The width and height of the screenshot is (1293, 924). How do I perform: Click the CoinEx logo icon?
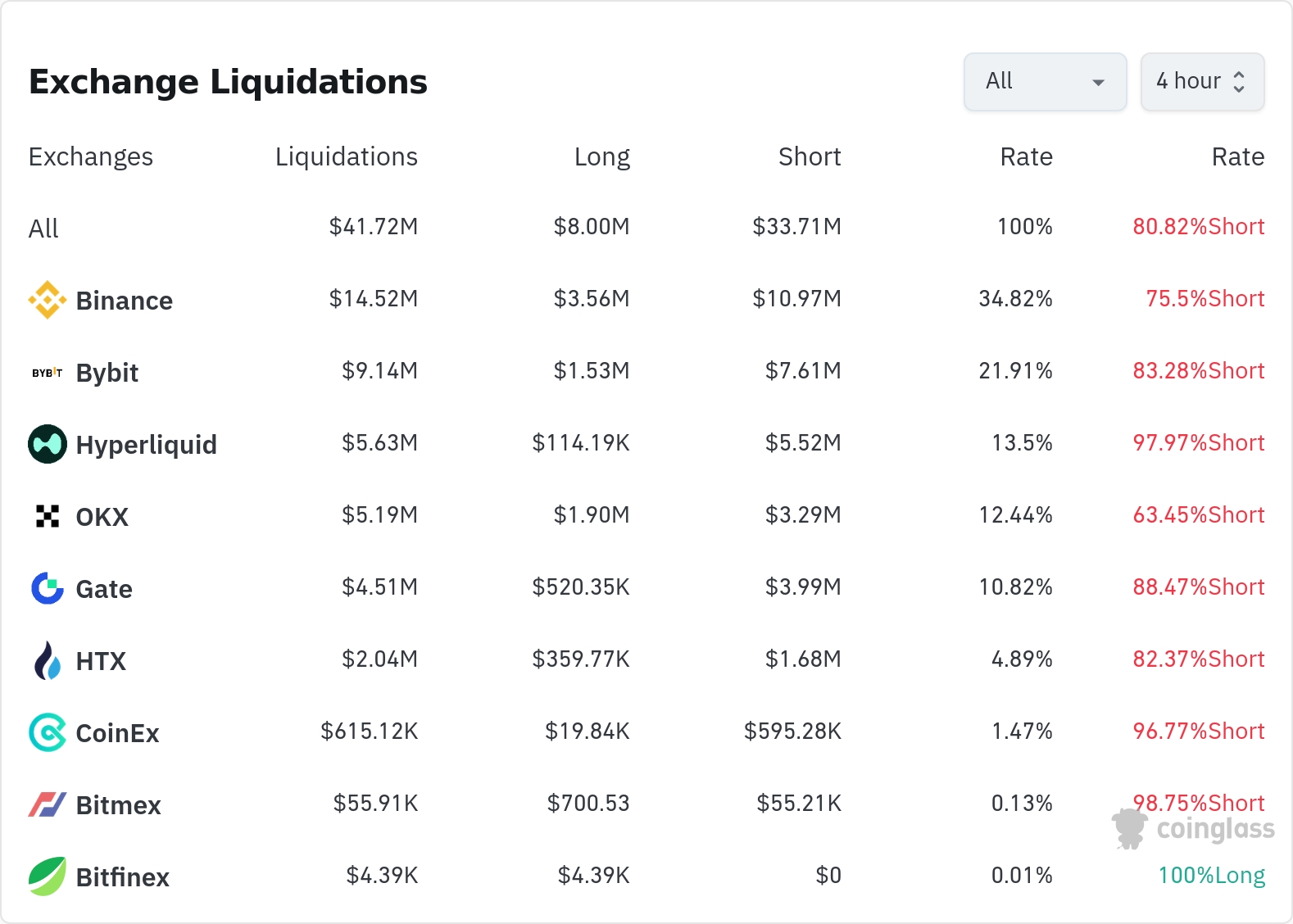click(48, 732)
